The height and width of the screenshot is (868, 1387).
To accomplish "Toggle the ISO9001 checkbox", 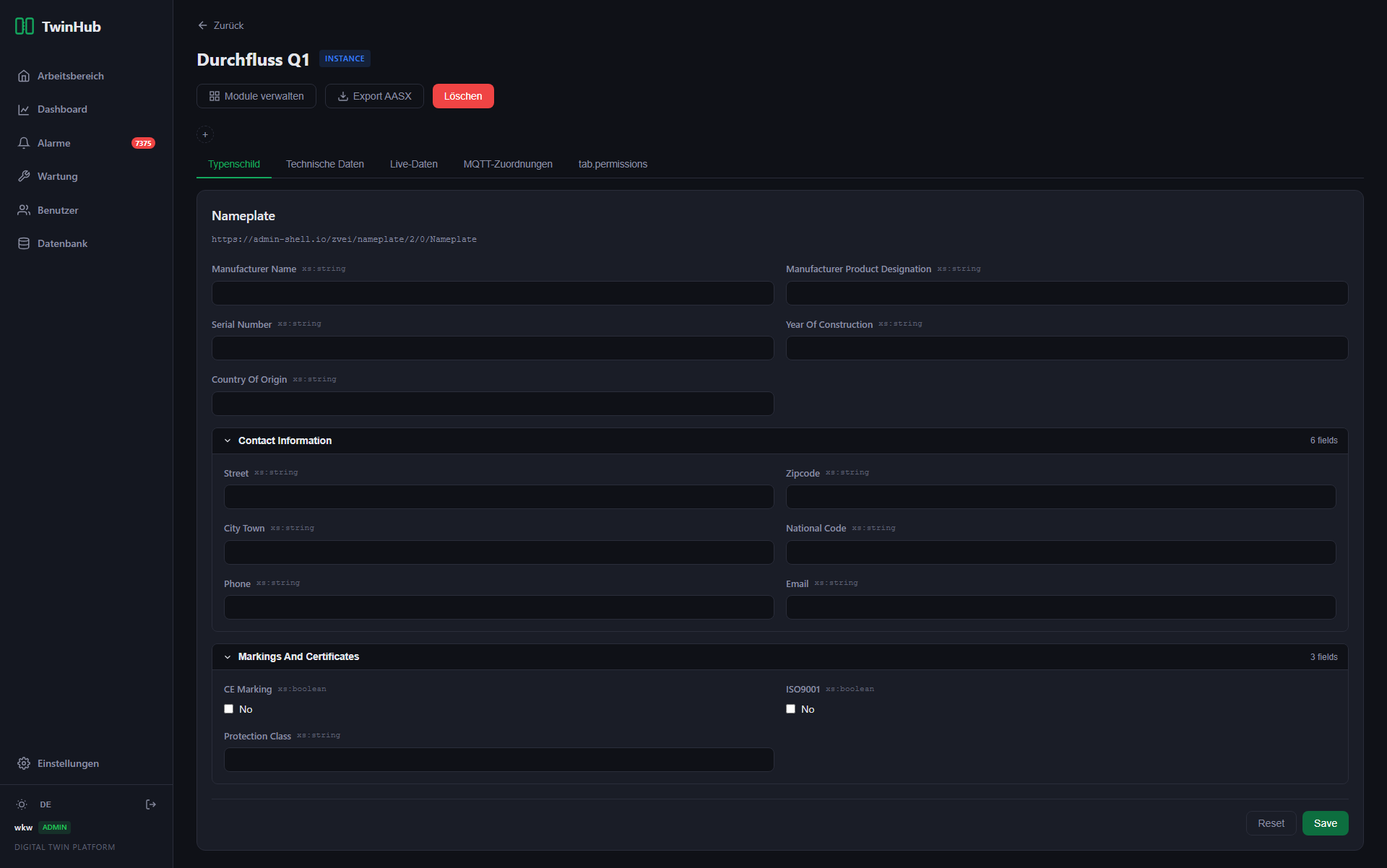I will [x=790, y=709].
